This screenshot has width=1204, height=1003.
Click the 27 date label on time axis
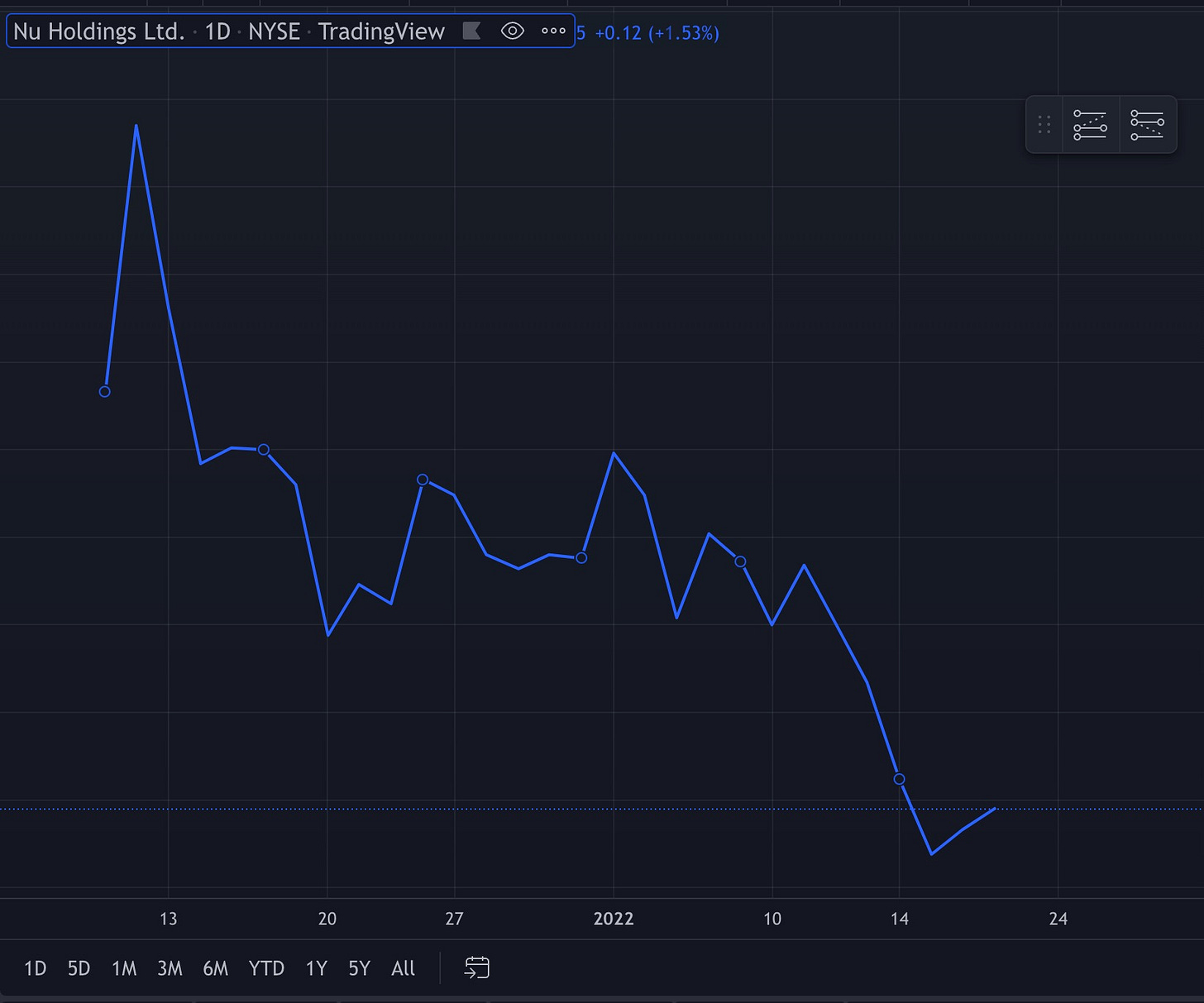(454, 919)
